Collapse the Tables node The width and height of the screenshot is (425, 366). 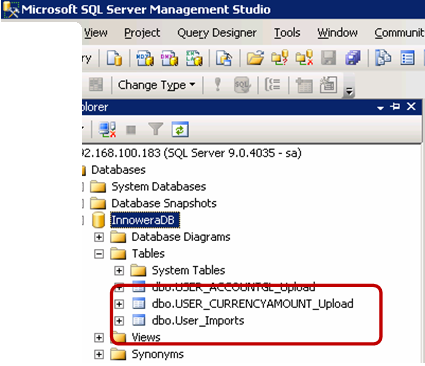pos(99,254)
